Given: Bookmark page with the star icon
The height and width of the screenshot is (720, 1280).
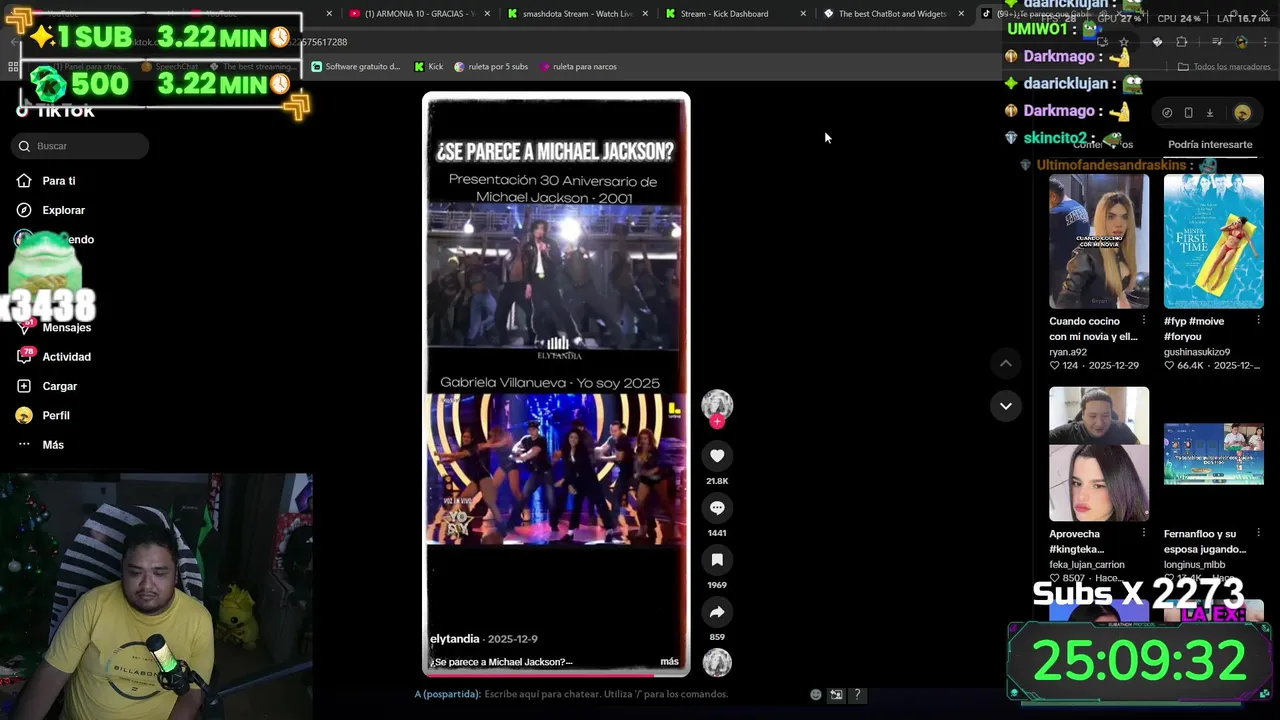Looking at the screenshot, I should click(x=1123, y=42).
